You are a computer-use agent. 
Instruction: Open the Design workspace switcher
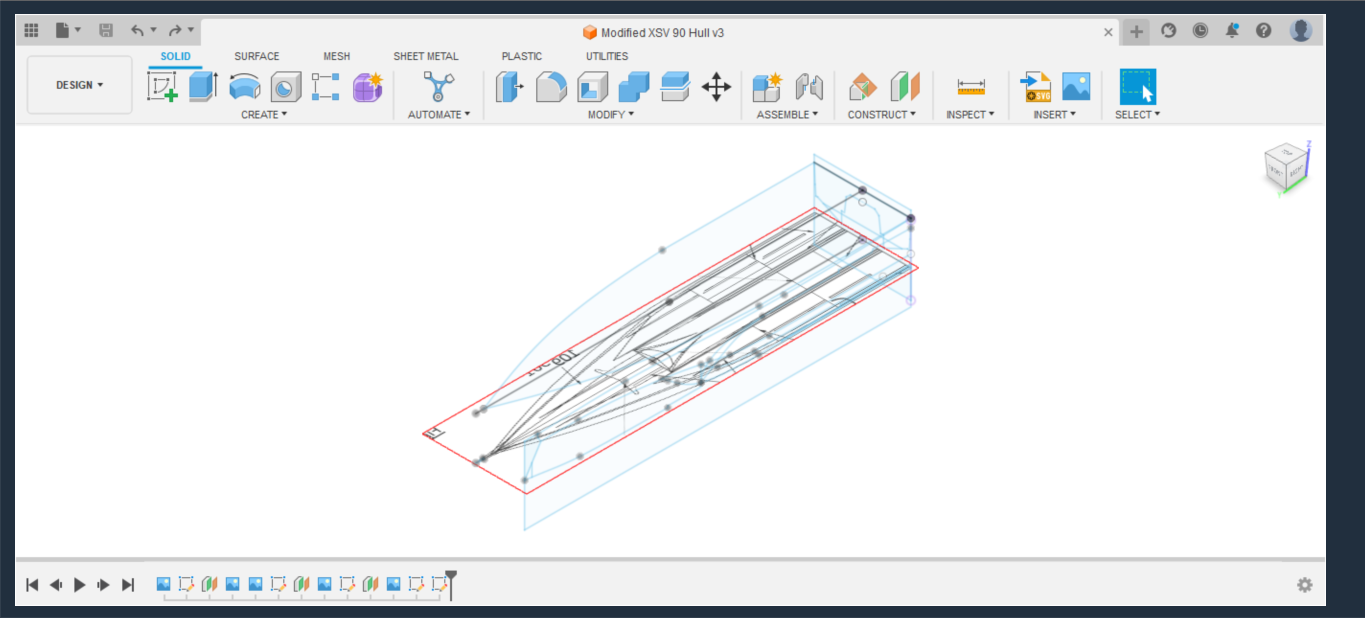tap(79, 85)
